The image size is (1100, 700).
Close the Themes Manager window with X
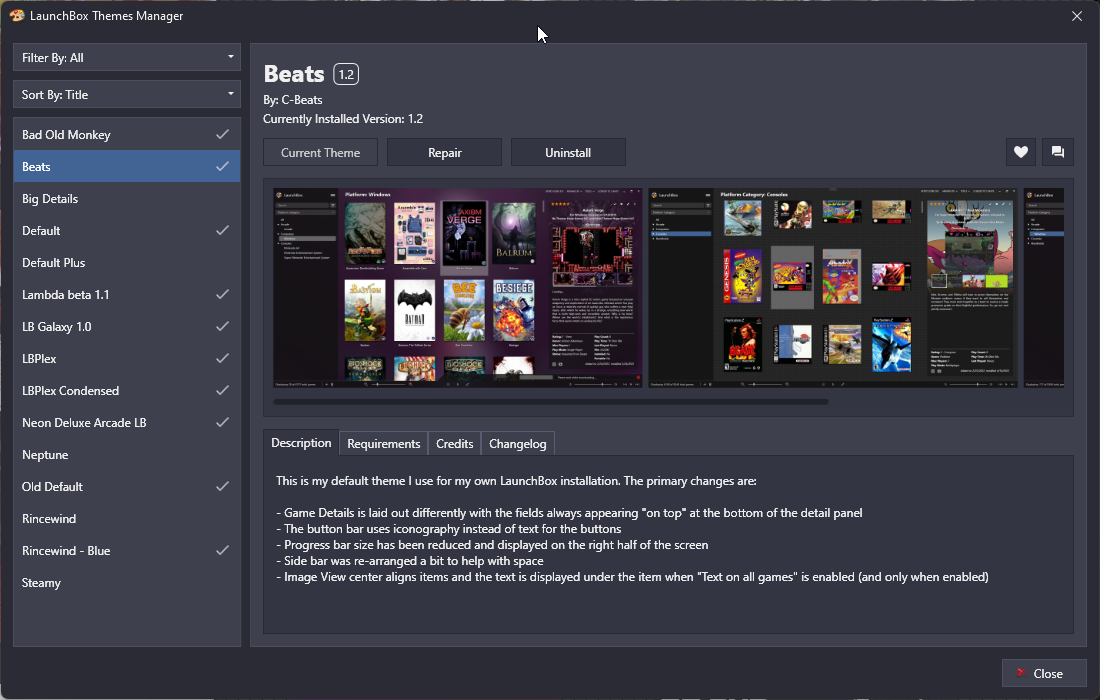(1077, 16)
